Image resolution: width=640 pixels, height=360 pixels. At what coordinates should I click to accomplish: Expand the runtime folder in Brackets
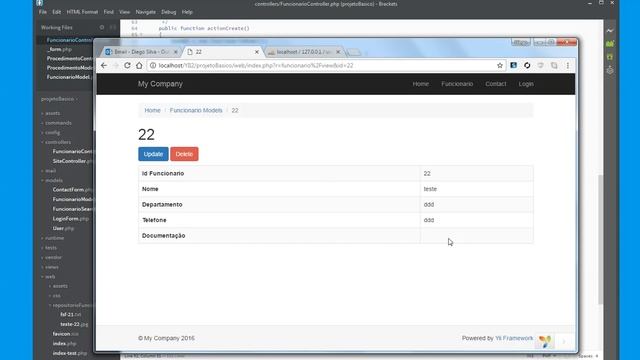point(54,238)
